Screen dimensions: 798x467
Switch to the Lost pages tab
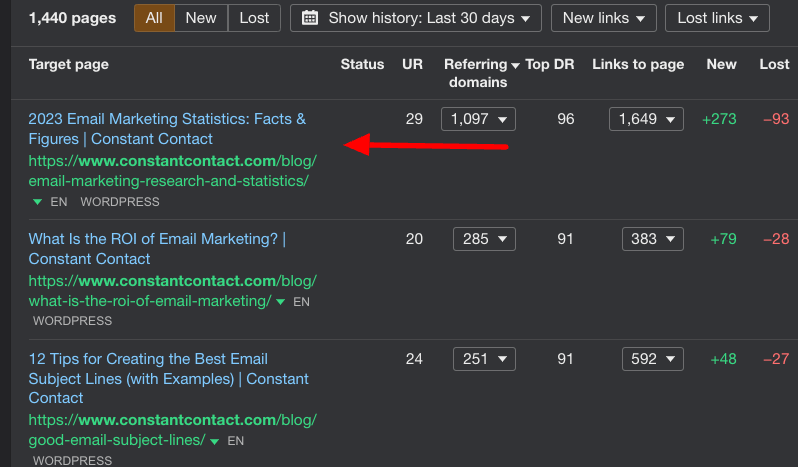point(254,18)
